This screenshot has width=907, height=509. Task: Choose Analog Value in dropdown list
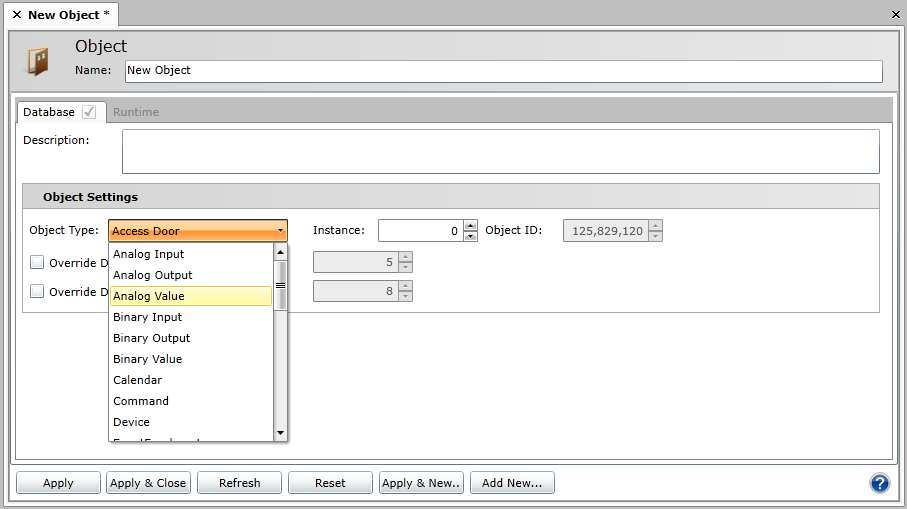pos(190,296)
